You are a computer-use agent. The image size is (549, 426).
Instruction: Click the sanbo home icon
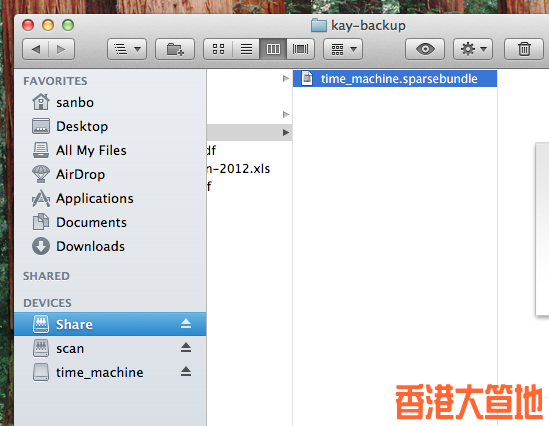click(x=41, y=102)
